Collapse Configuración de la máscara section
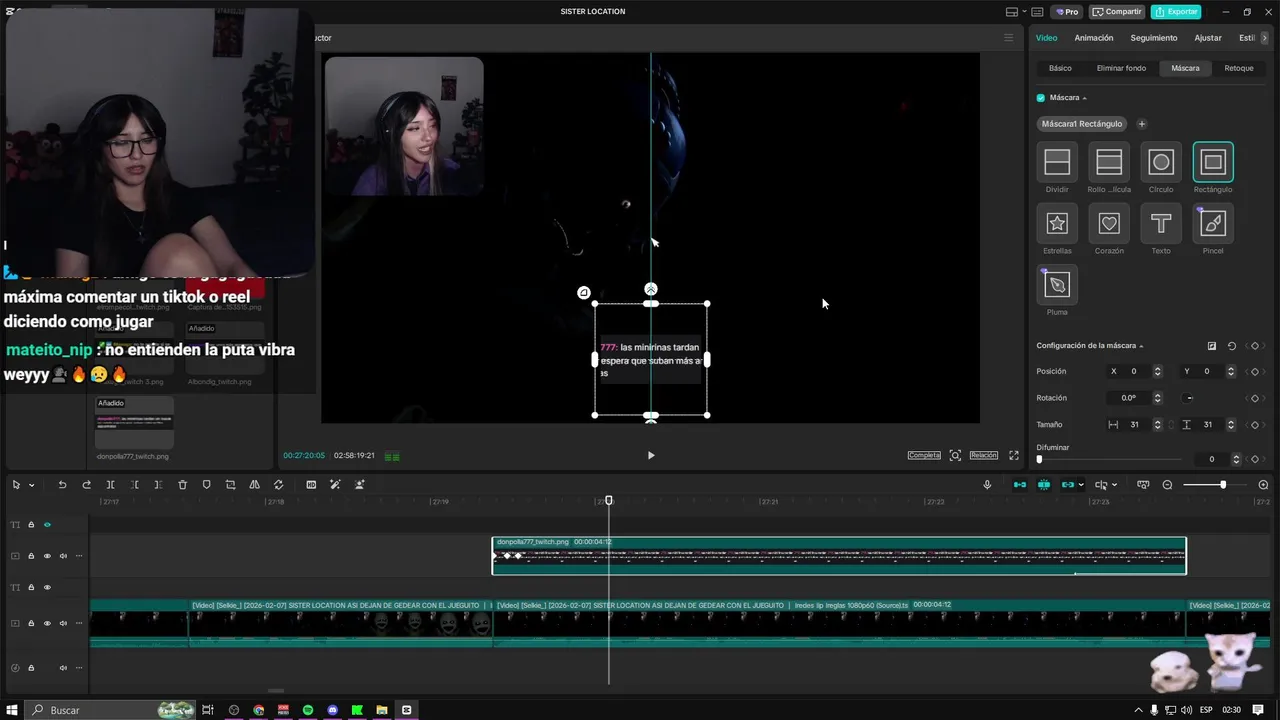The height and width of the screenshot is (720, 1280). [1141, 346]
